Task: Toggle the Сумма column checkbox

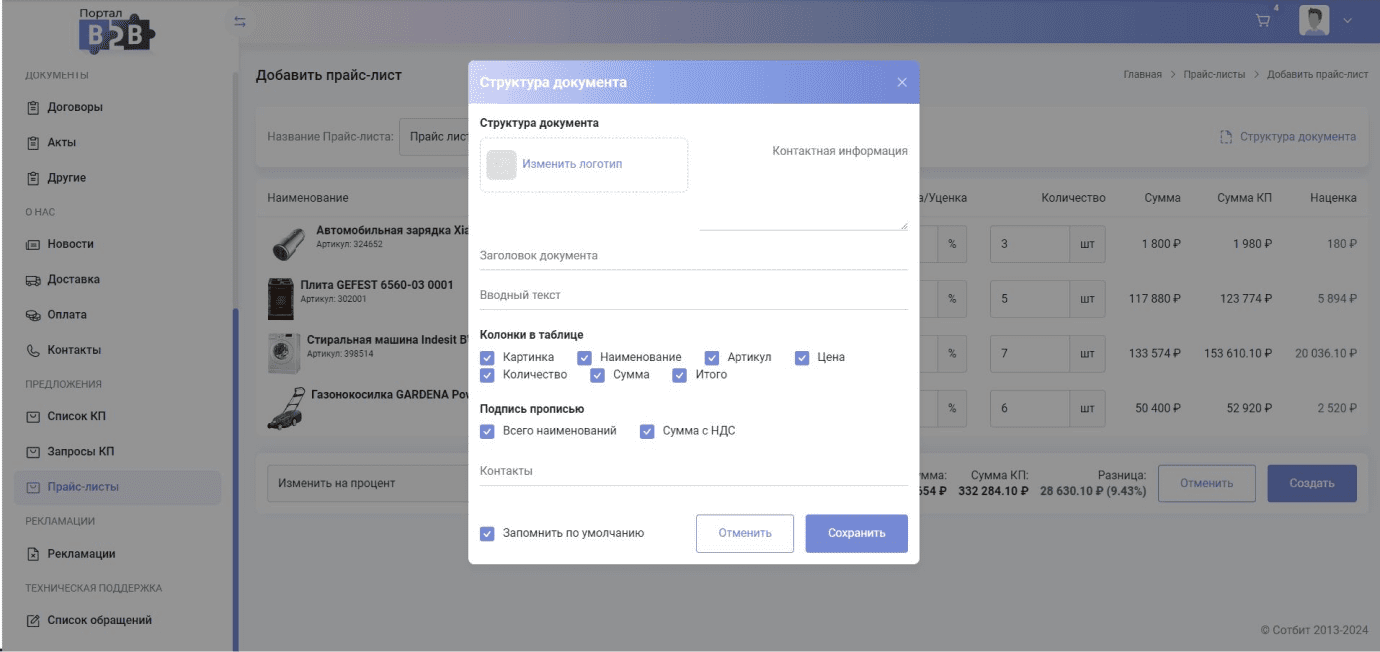Action: pos(597,375)
